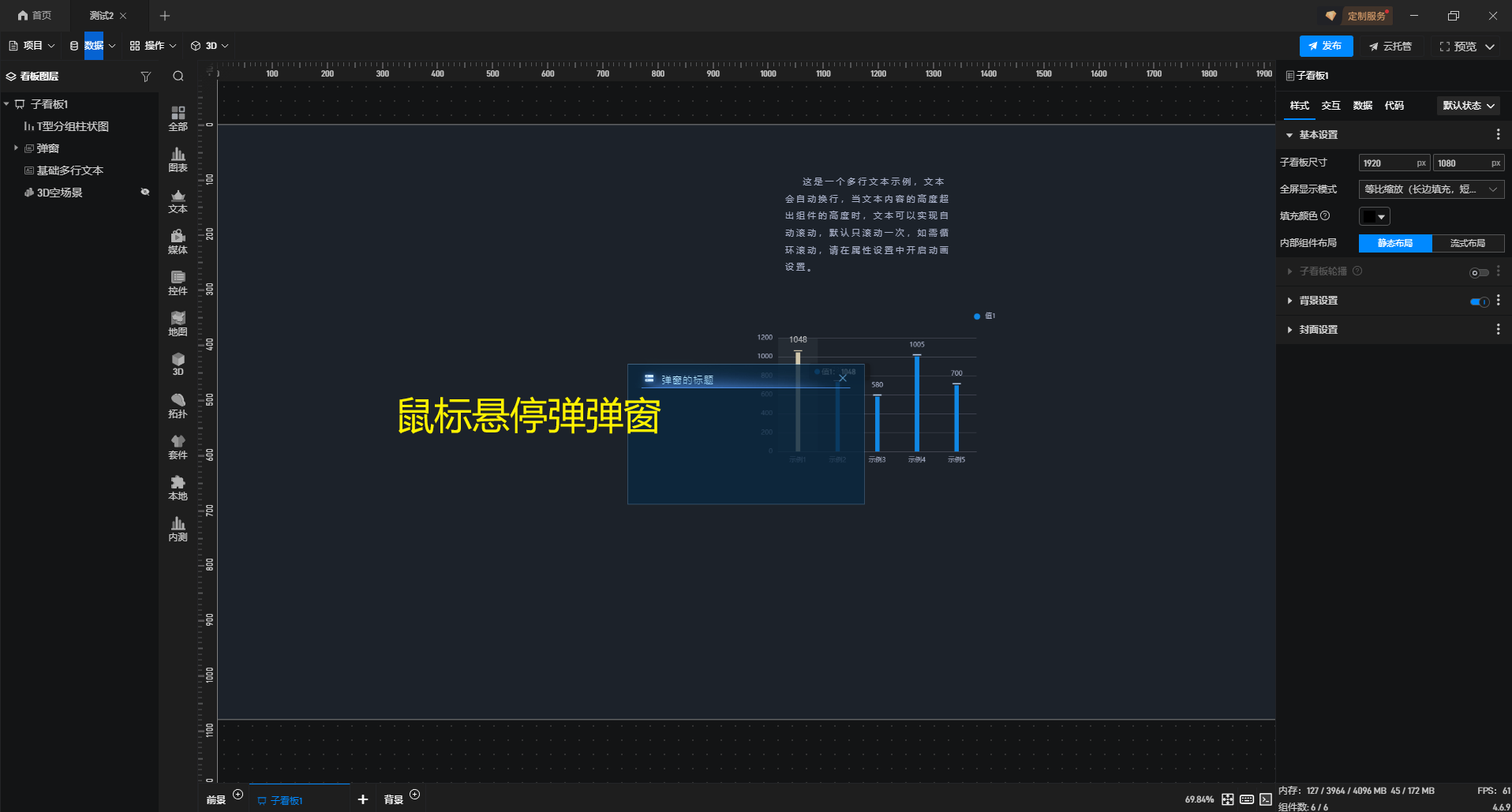The width and height of the screenshot is (1512, 812).
Task: Switch to the 交互 tab
Action: tap(1330, 105)
